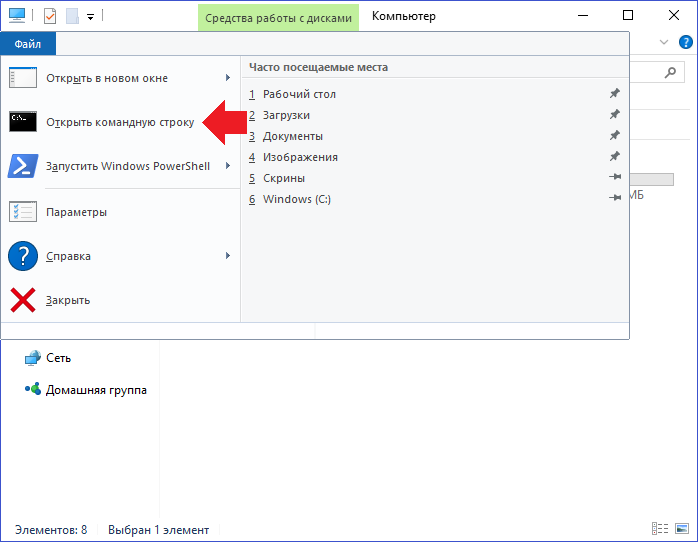The width and height of the screenshot is (698, 542).
Task: Pin Скрины to the frequent places list
Action: coord(615,177)
